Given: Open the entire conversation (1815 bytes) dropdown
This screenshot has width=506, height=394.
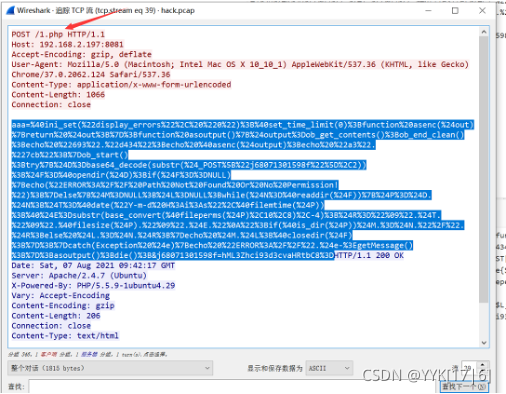Looking at the screenshot, I should [x=110, y=368].
